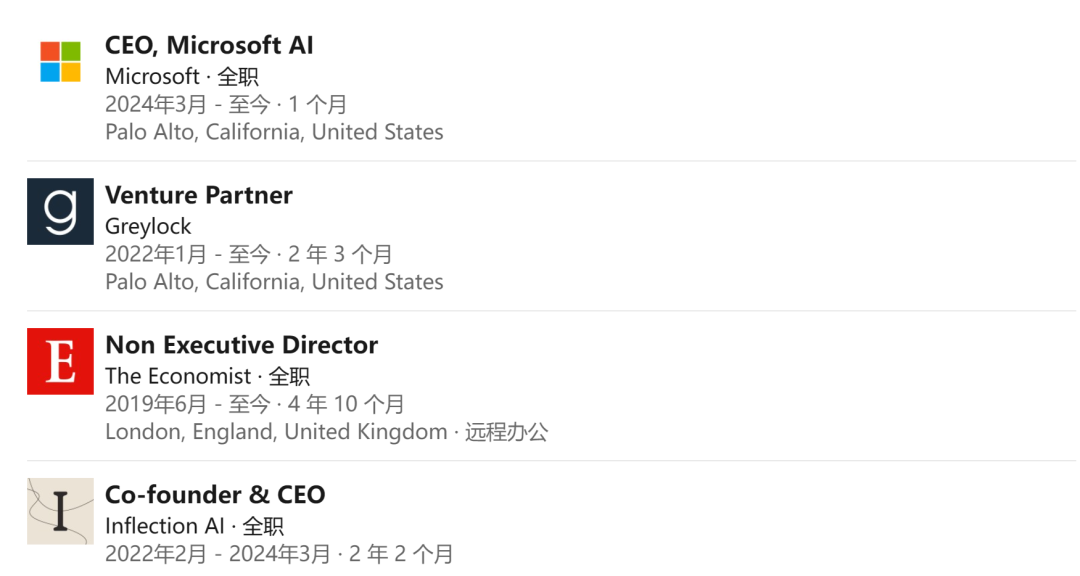This screenshot has width=1080, height=576.
Task: Select the CEO, Microsoft AI title
Action: (x=209, y=45)
